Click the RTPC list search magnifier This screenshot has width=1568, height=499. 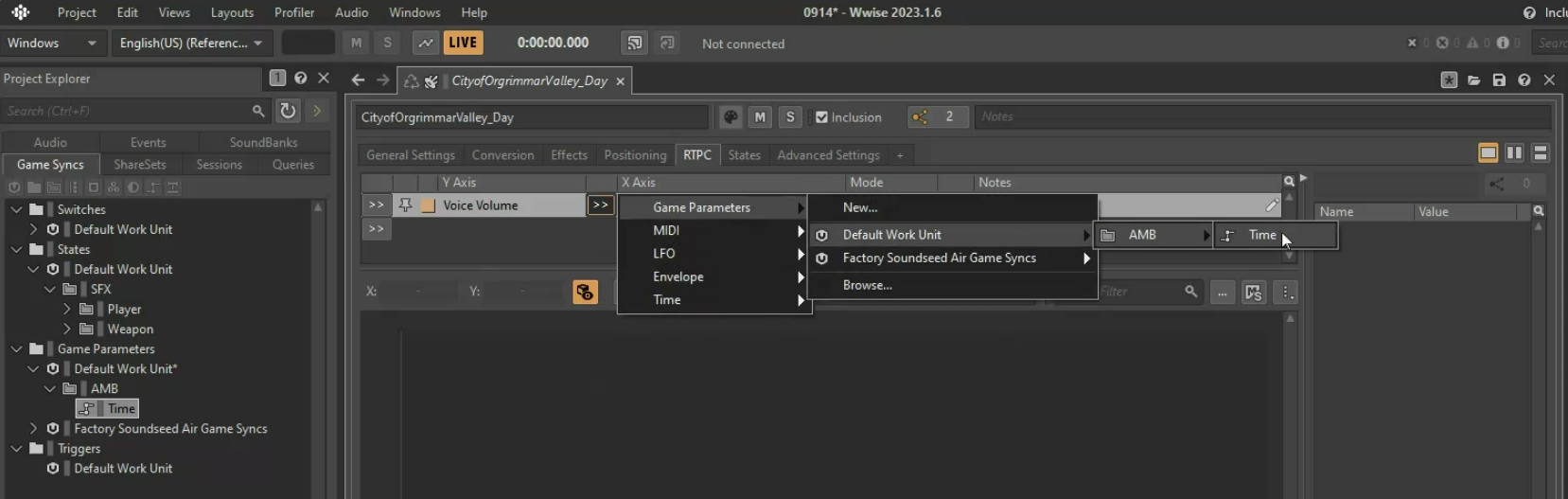(1289, 181)
